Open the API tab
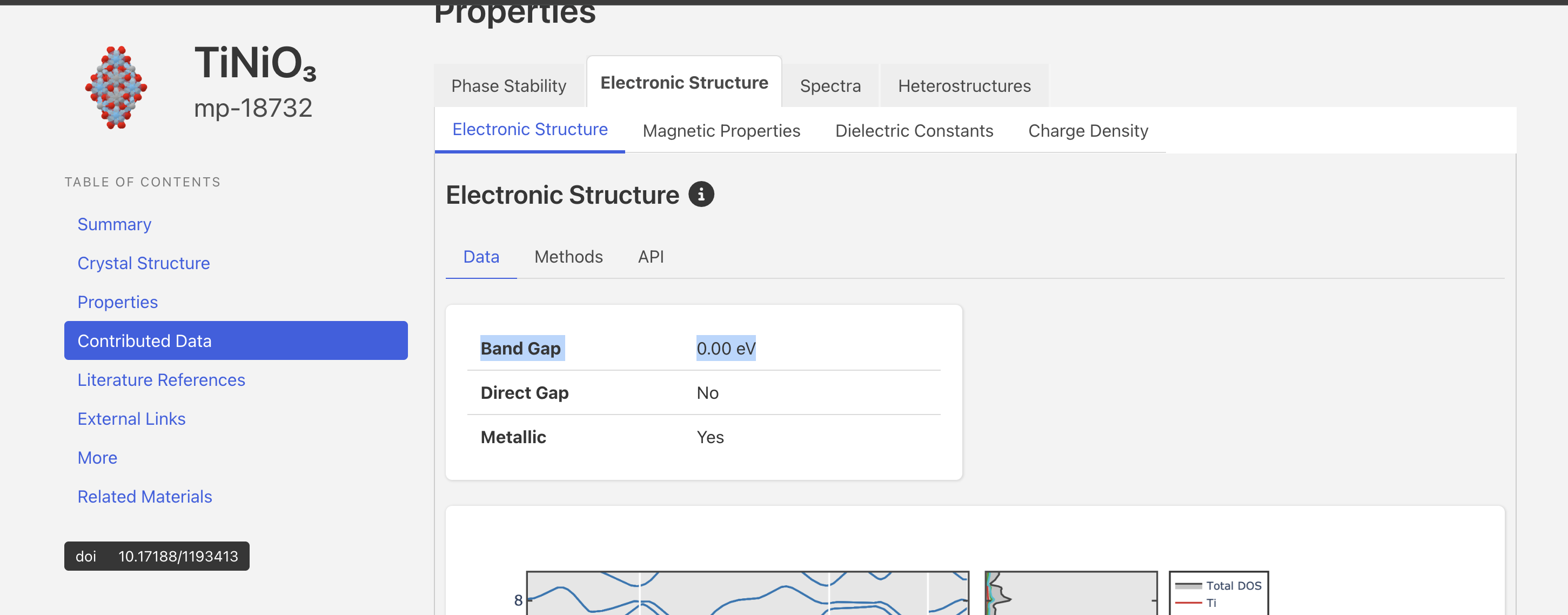 (x=650, y=256)
